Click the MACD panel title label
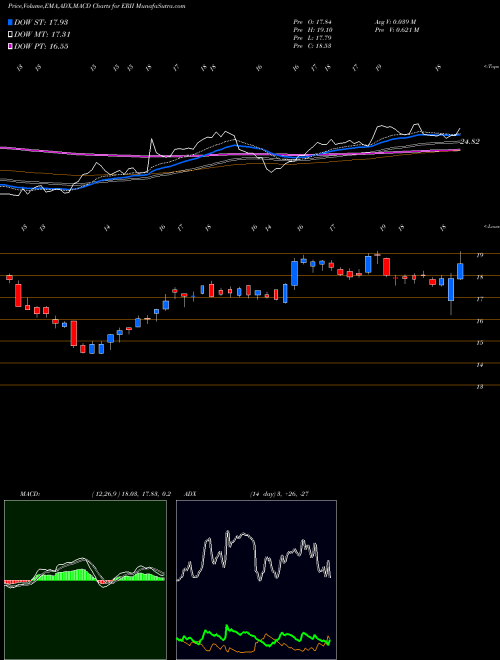This screenshot has width=500, height=660. click(29, 494)
